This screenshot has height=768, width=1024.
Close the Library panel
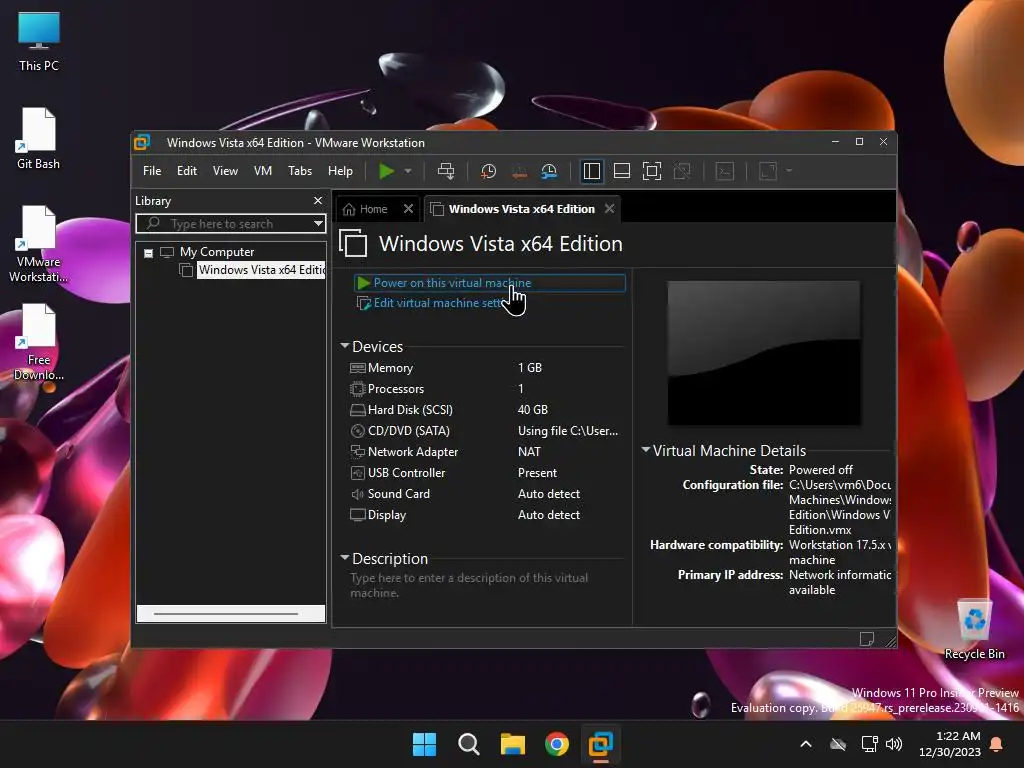tap(318, 200)
